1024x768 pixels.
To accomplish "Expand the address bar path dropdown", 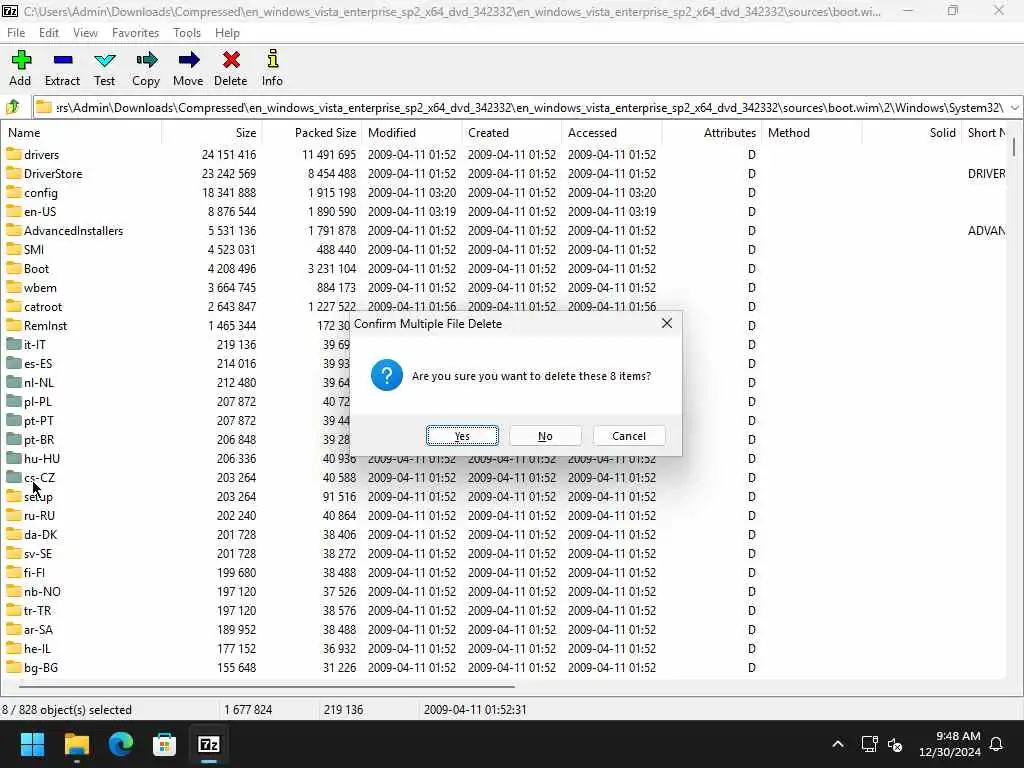I will coord(1014,107).
